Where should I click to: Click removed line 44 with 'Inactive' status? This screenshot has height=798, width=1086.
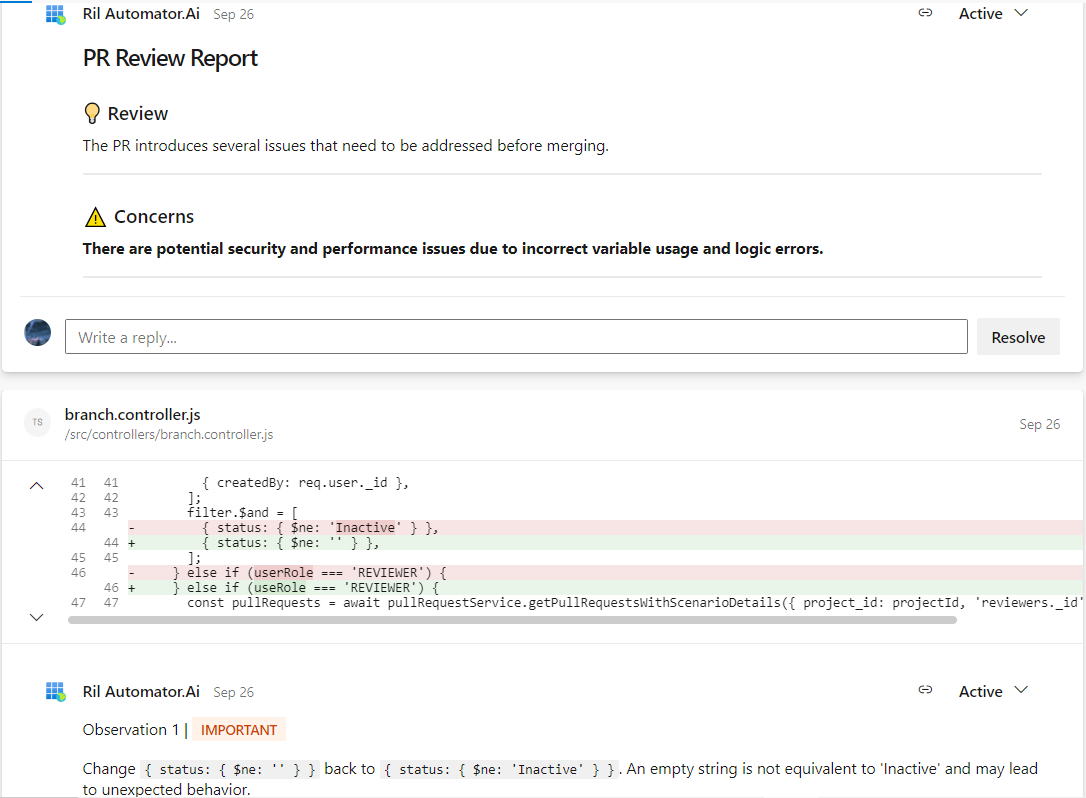pos(605,528)
